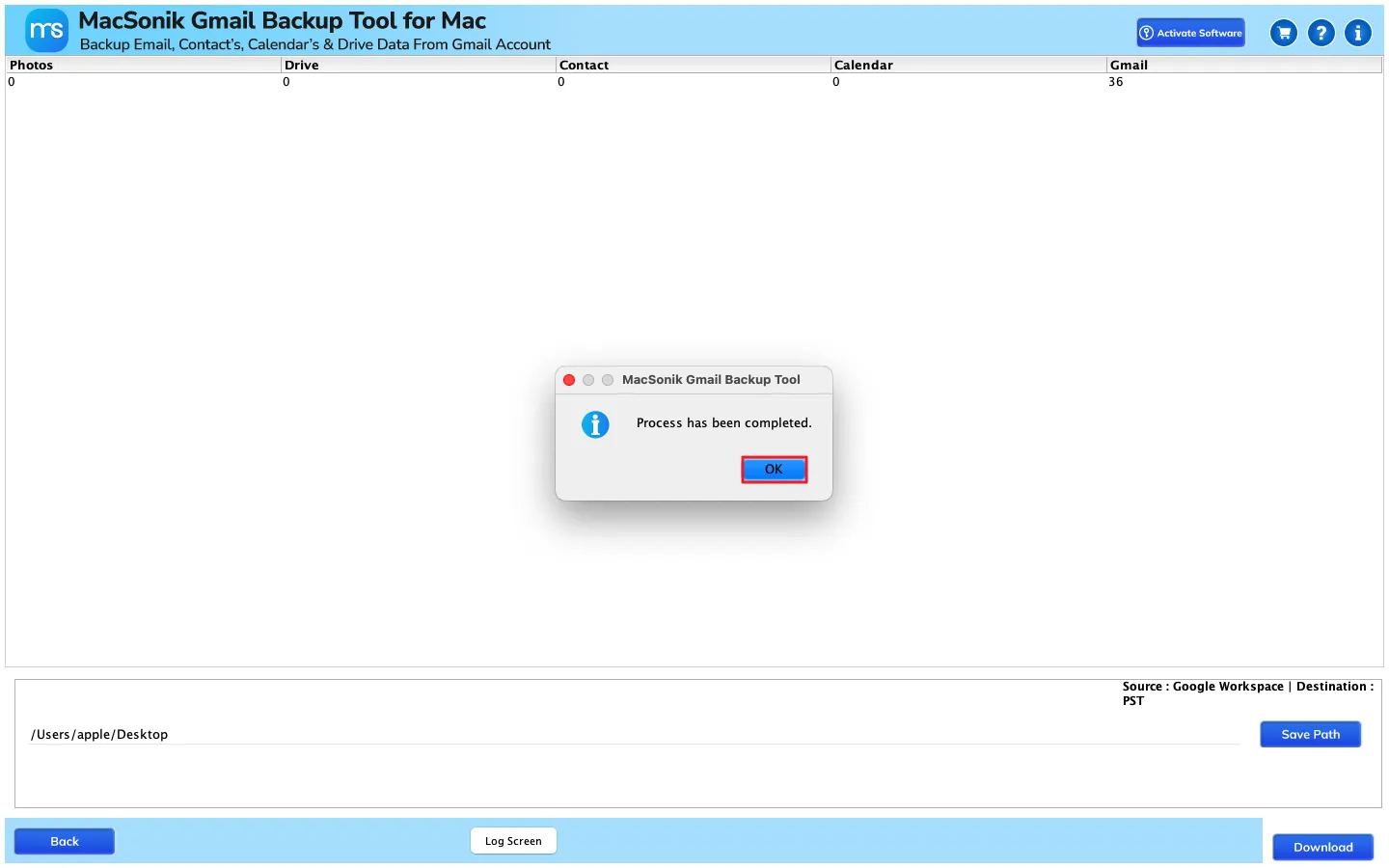This screenshot has width=1389, height=868.
Task: Click the Download button
Action: [1322, 847]
